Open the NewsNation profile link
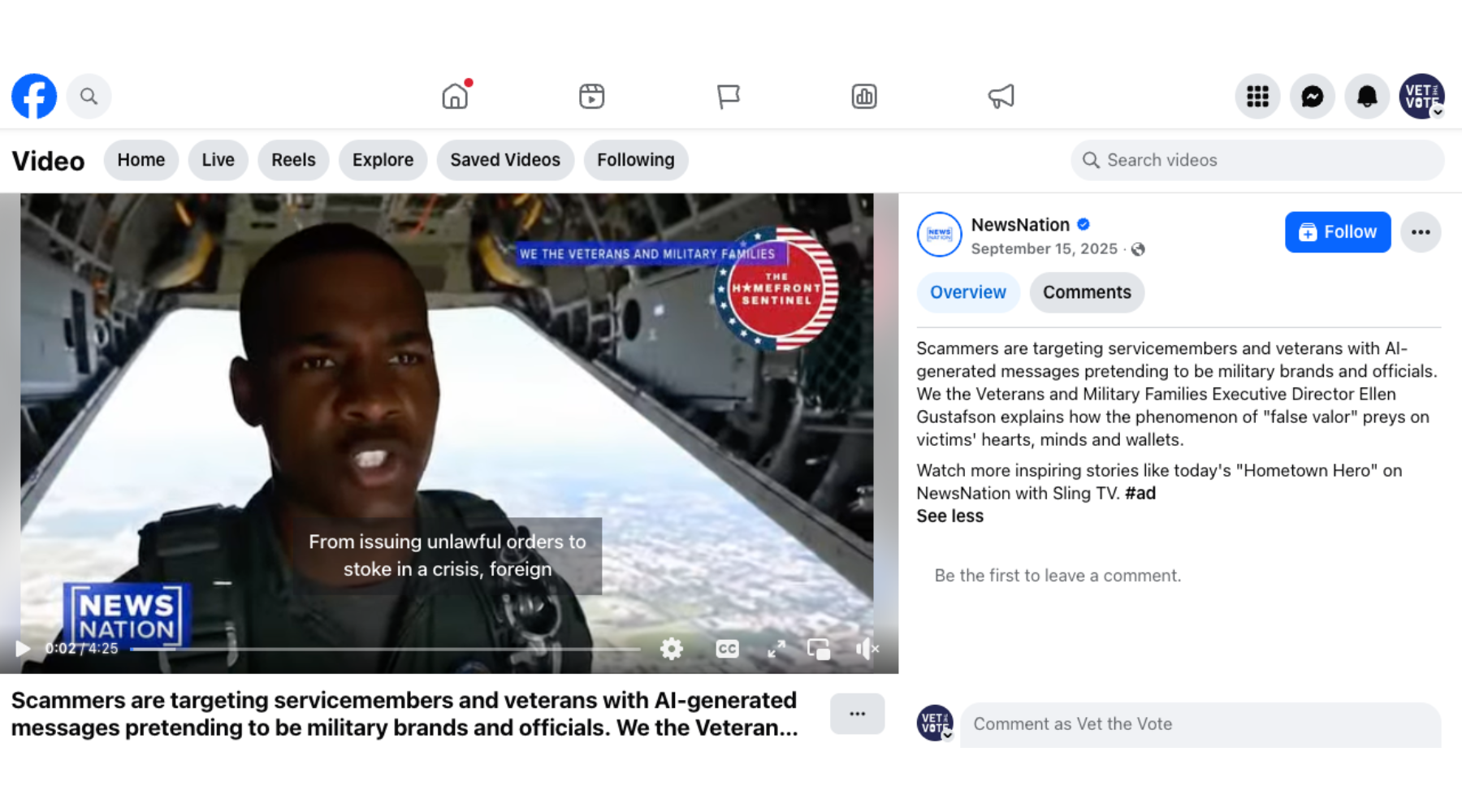Image resolution: width=1462 pixels, height=812 pixels. click(1020, 225)
